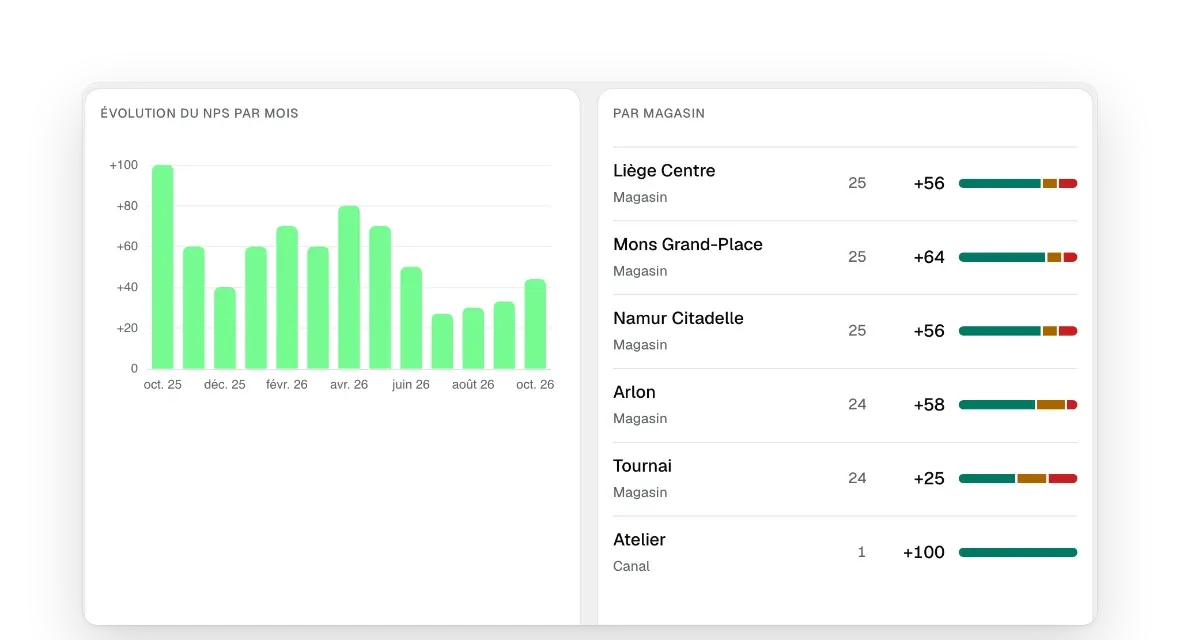Click the "oct. 25" x-axis label

pos(163,385)
